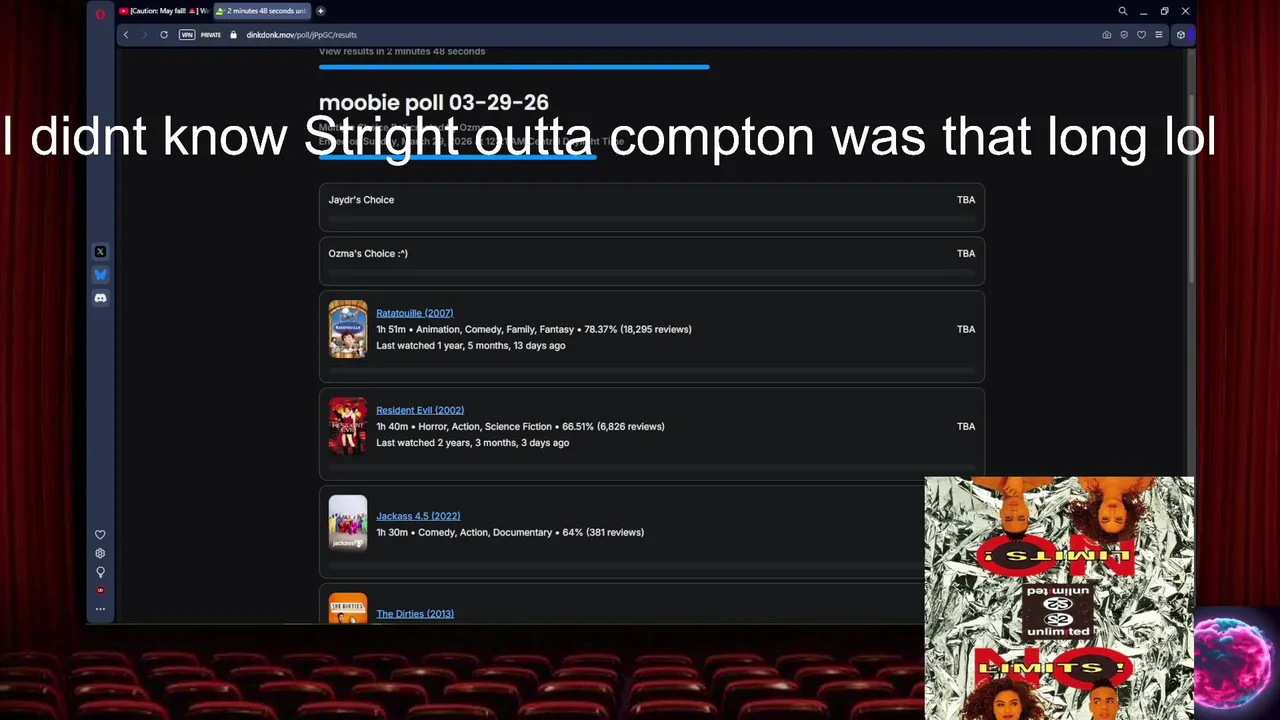Click the Ratatouille poster thumbnail
Screen dimensions: 1280x720
(x=348, y=329)
